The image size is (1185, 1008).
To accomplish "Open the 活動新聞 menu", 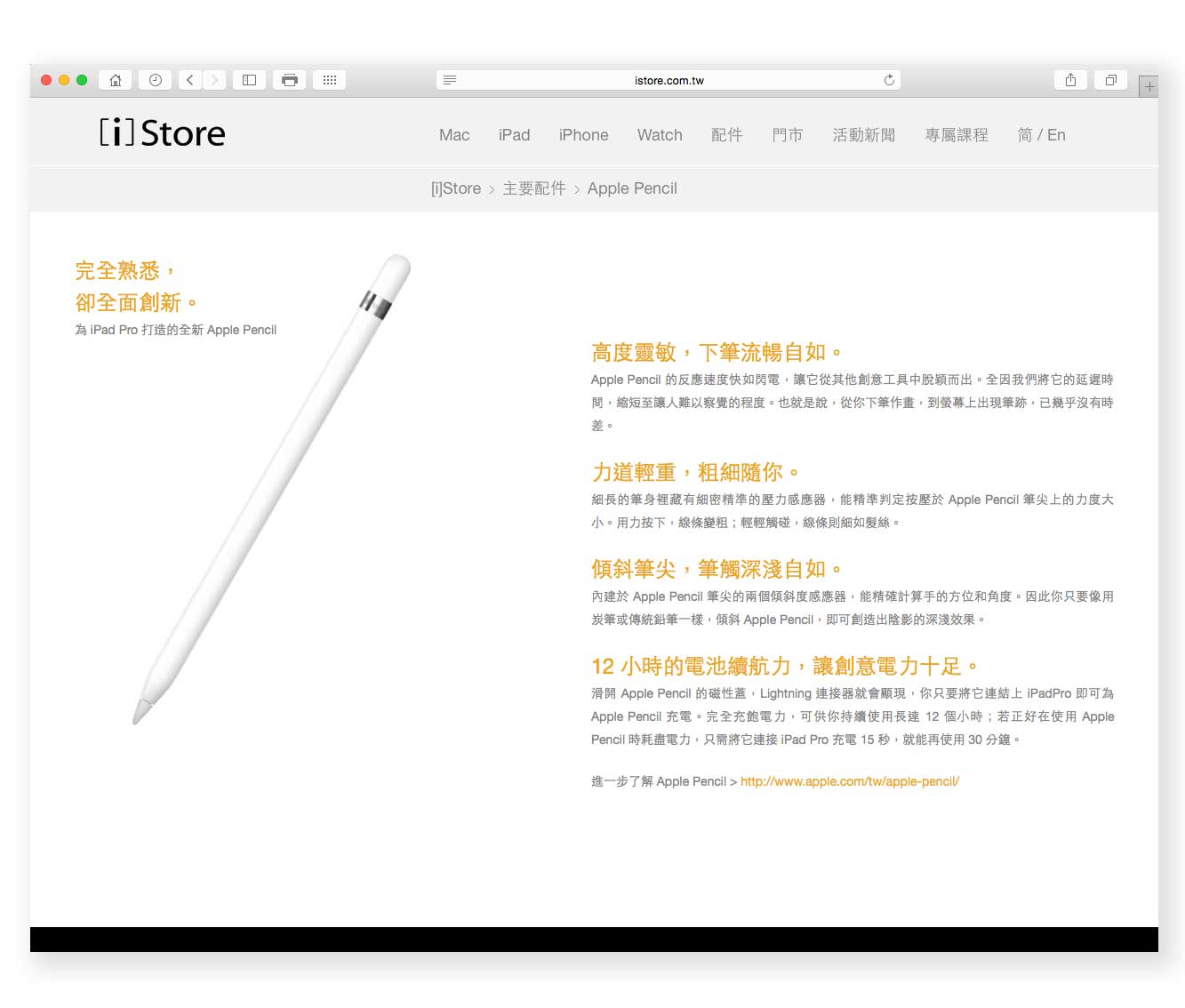I will [864, 135].
